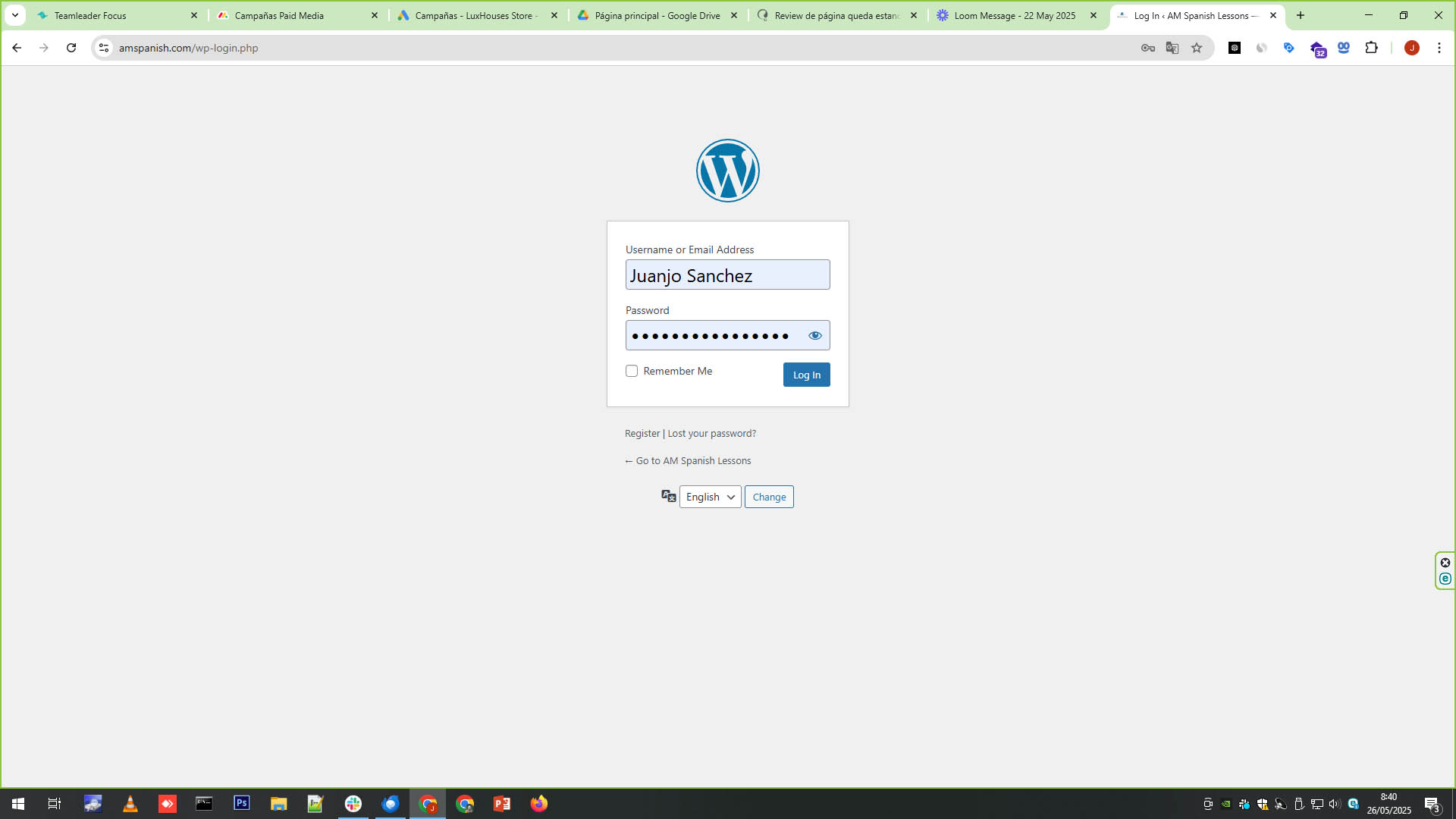Image resolution: width=1456 pixels, height=819 pixels.
Task: Switch to Loom Message tab
Action: (1014, 15)
